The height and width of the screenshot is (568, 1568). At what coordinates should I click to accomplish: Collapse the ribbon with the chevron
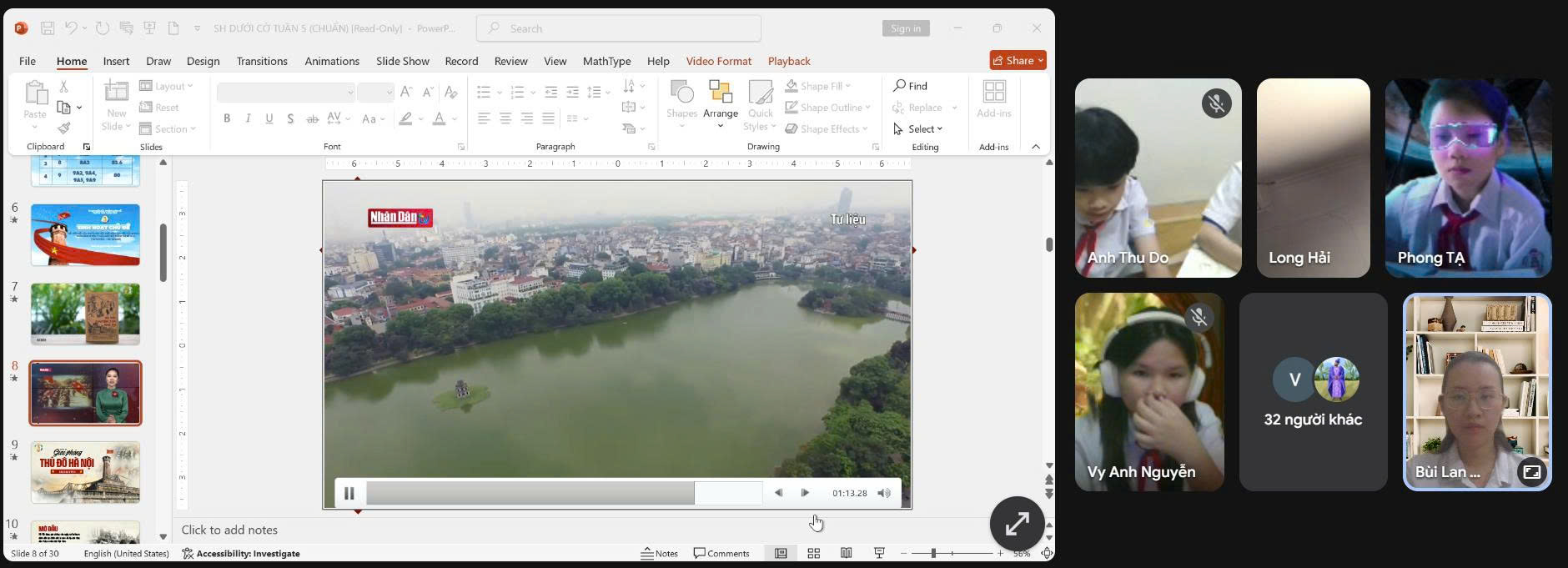(1036, 147)
